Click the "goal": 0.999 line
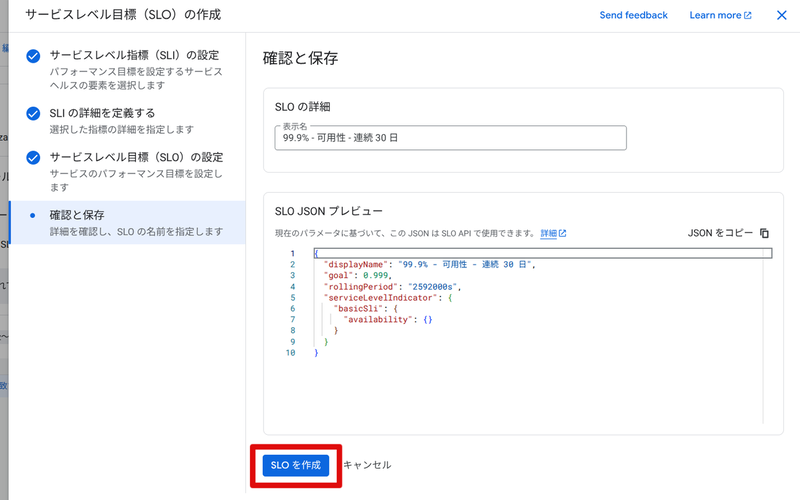Viewport: 800px width, 500px height. (x=358, y=276)
